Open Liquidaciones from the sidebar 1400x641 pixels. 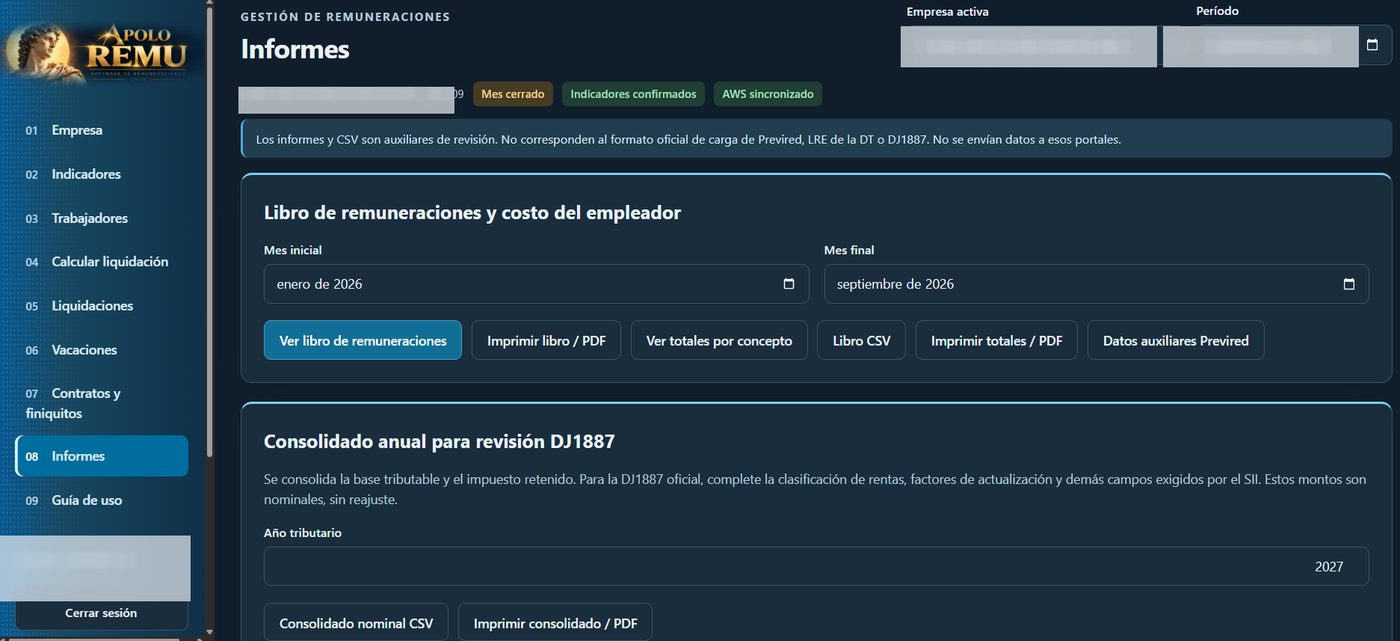pos(101,306)
